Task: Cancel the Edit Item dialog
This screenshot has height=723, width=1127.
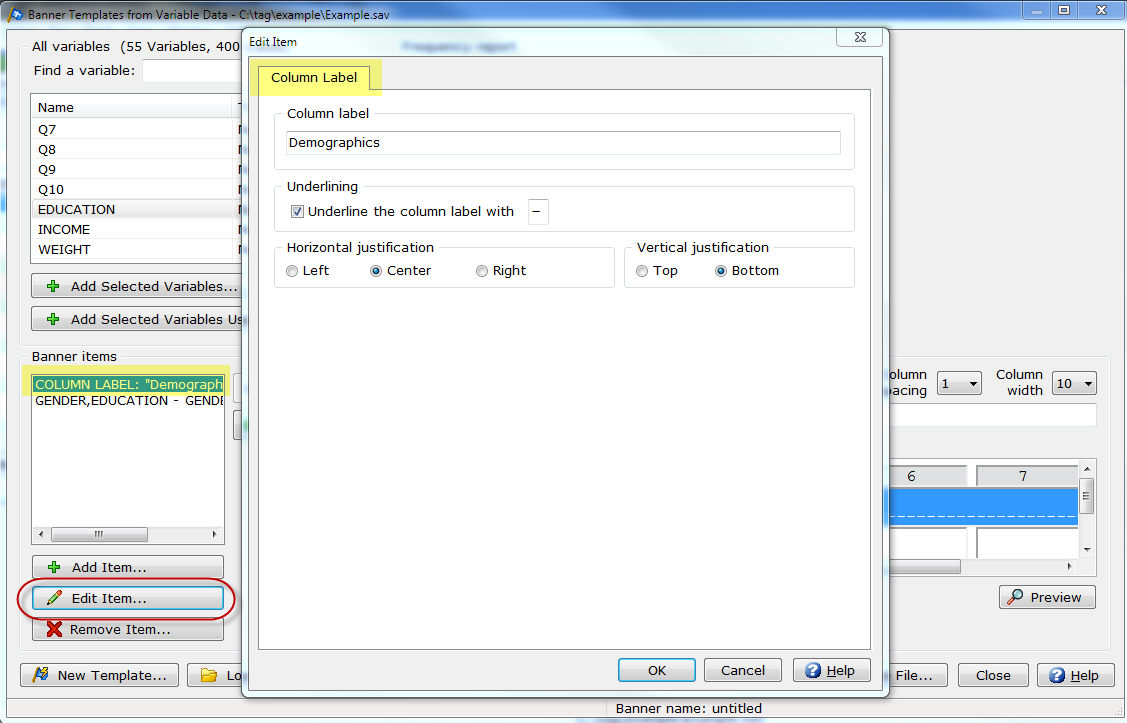Action: click(x=742, y=670)
